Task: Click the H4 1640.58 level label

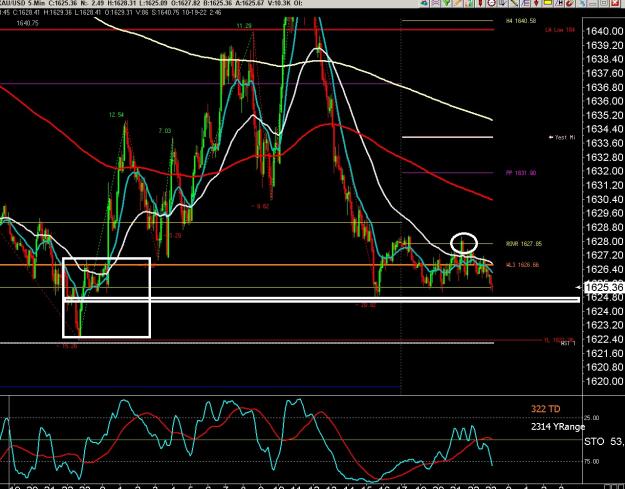Action: pyautogui.click(x=521, y=21)
